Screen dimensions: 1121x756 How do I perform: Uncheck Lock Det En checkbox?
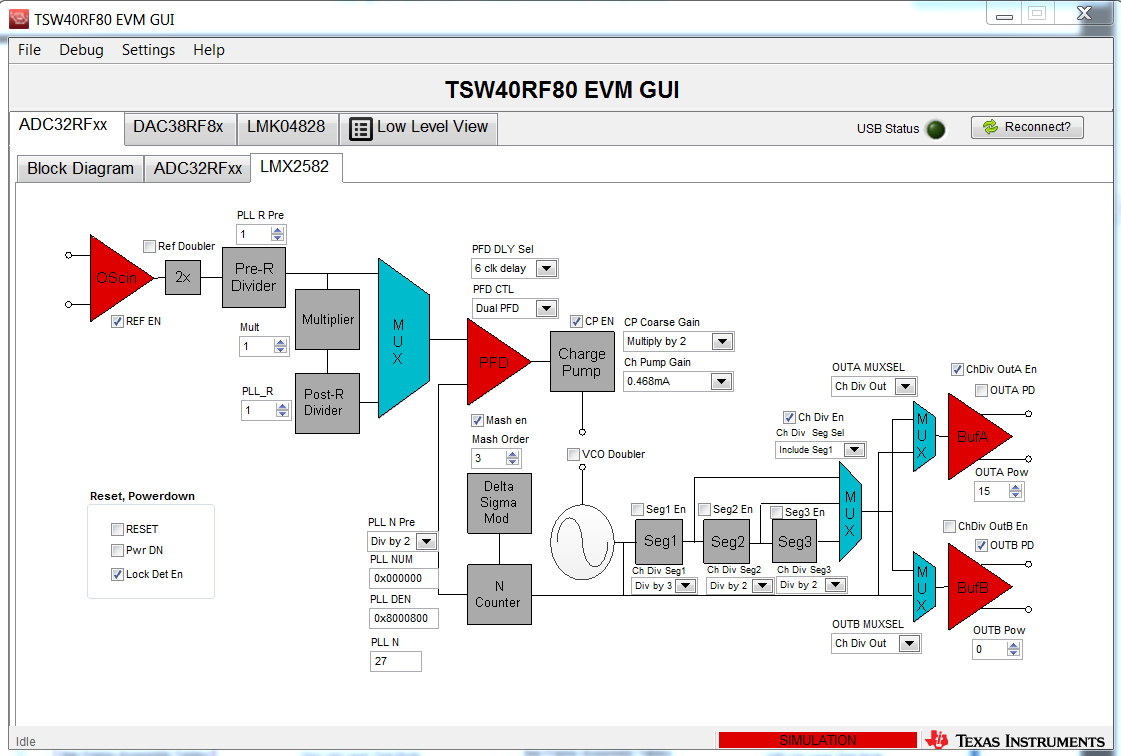click(117, 574)
